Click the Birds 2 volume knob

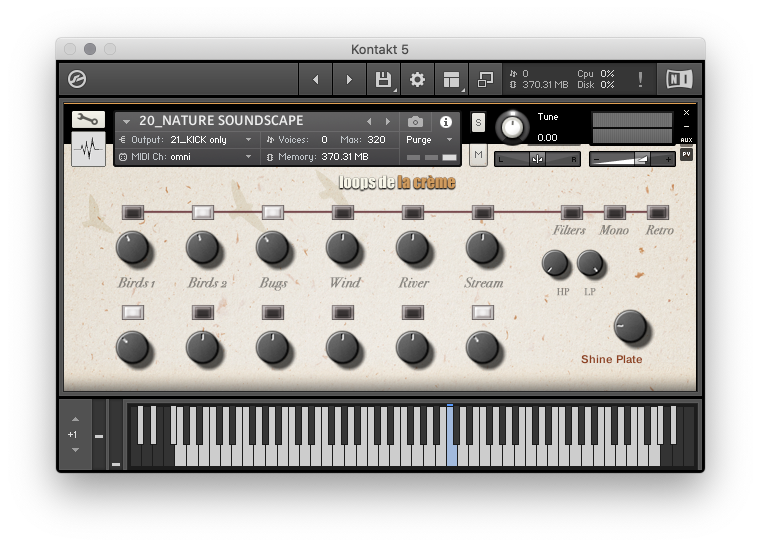202,248
